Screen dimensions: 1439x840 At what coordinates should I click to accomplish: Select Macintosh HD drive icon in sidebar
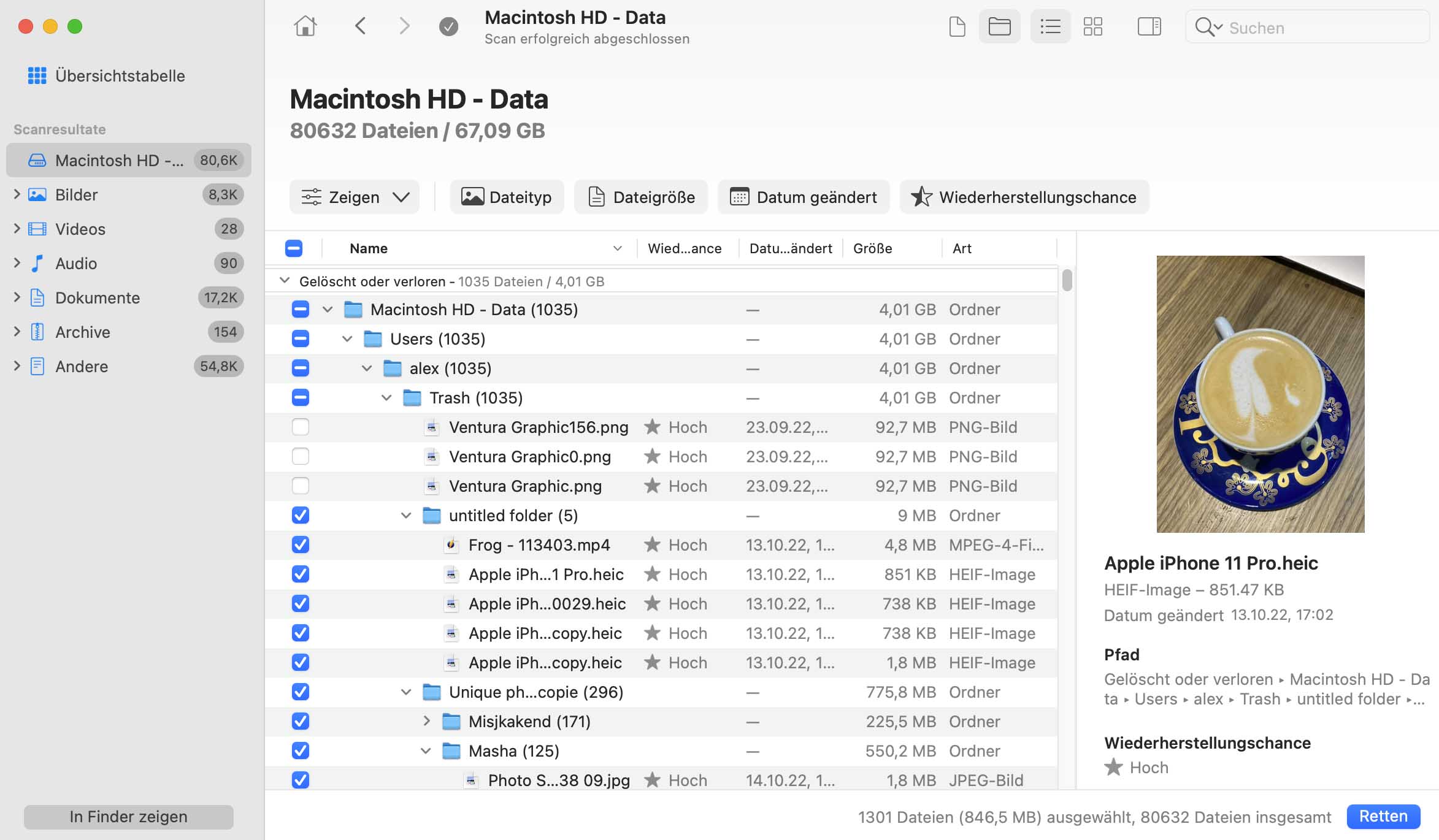[37, 160]
